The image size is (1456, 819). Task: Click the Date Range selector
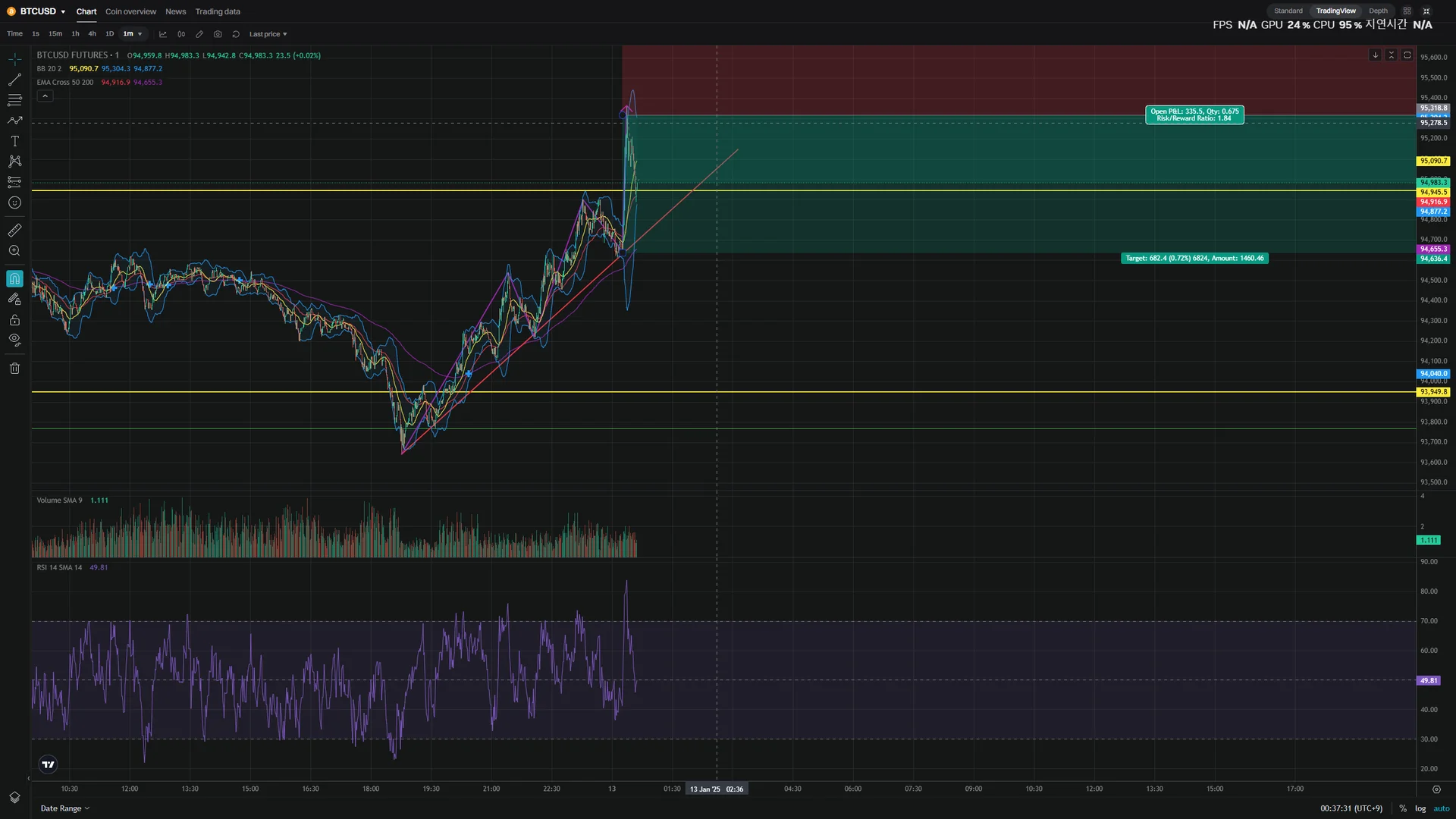click(x=64, y=808)
